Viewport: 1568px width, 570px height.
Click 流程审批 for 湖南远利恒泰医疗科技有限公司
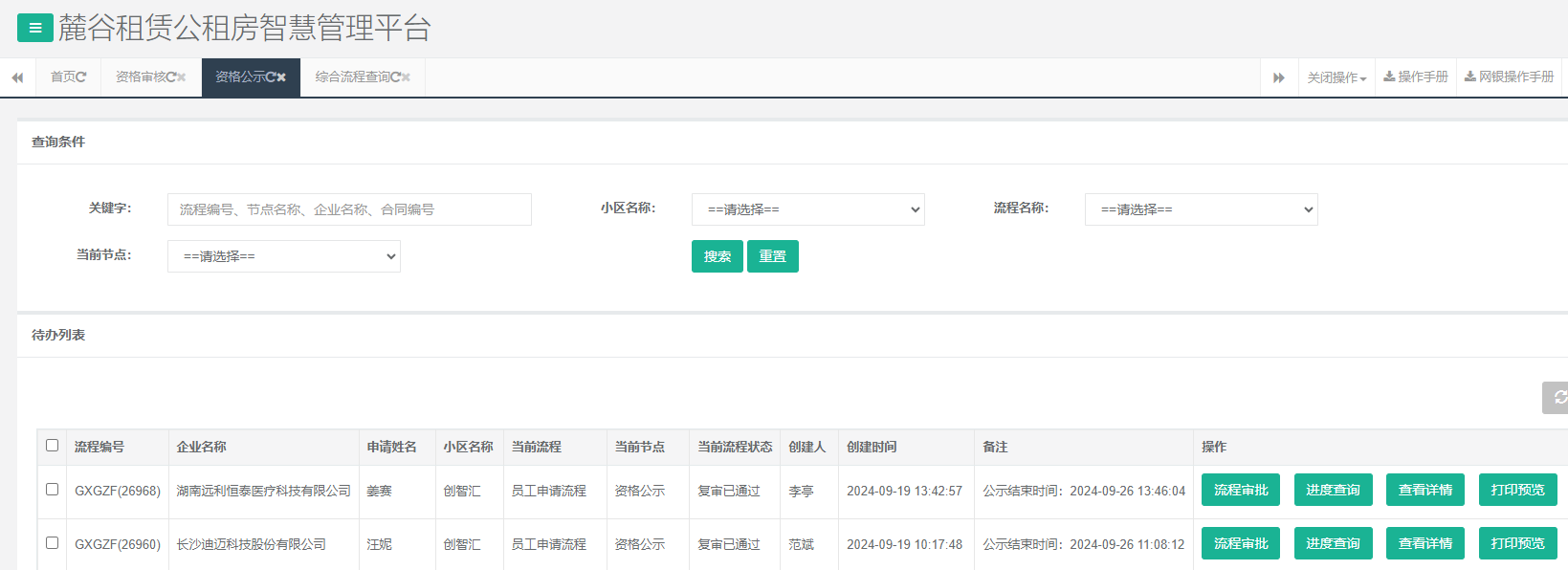(1240, 490)
